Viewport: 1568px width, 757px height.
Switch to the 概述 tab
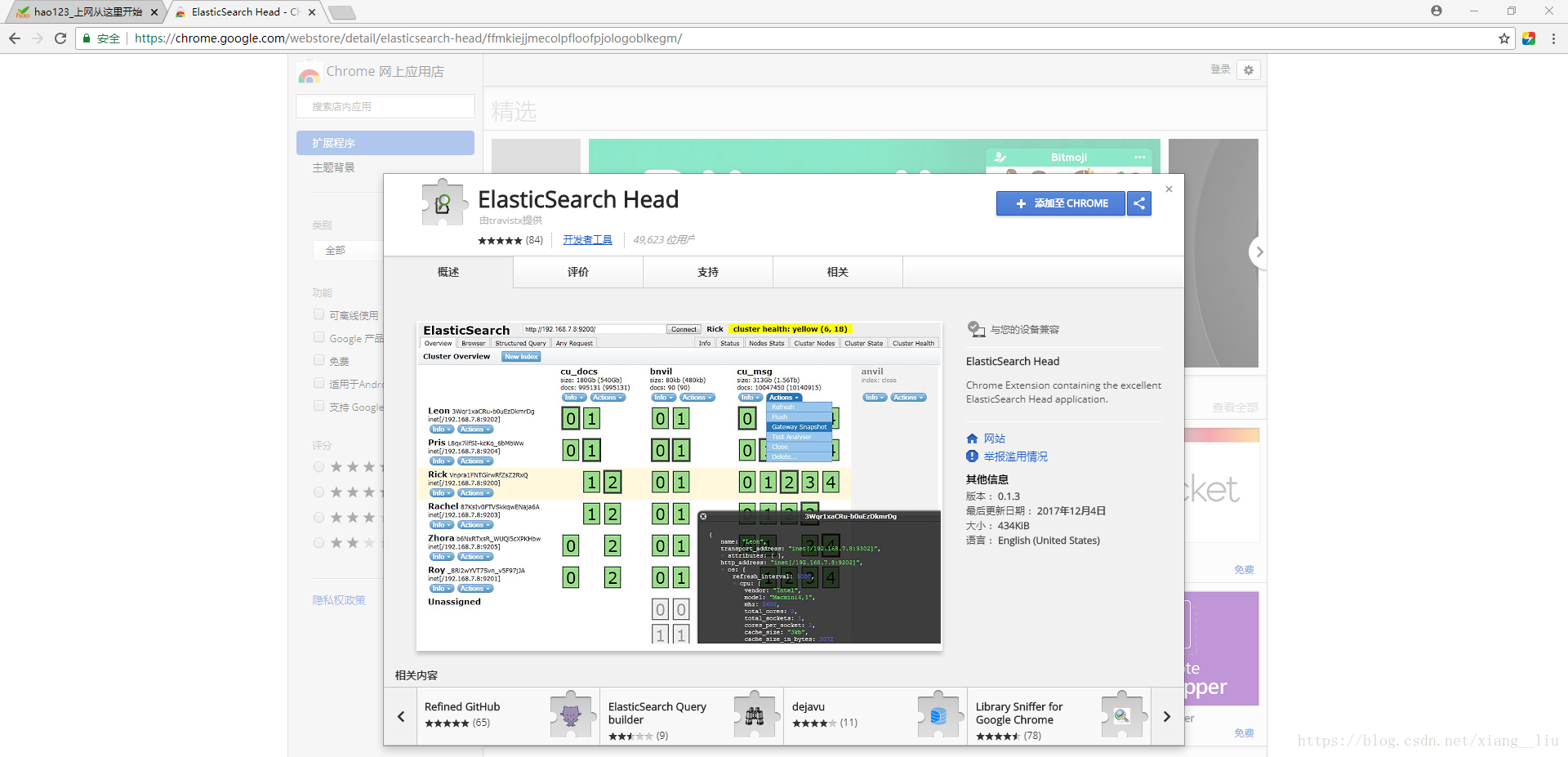448,272
